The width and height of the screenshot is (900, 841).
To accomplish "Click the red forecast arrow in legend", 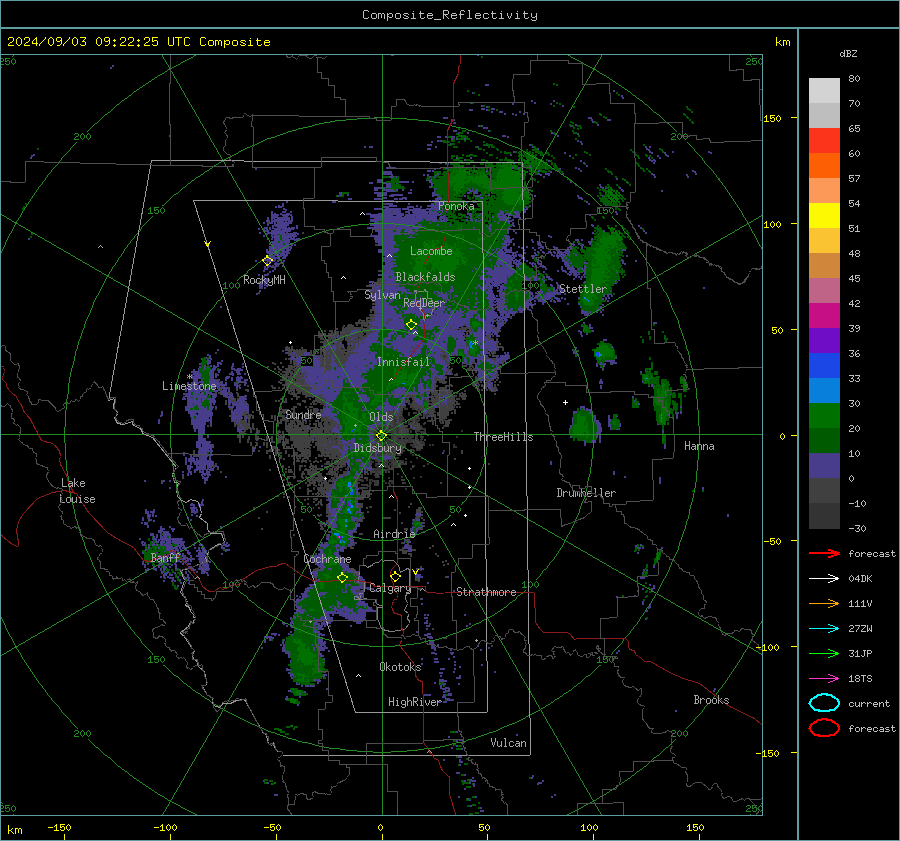I will pos(824,553).
